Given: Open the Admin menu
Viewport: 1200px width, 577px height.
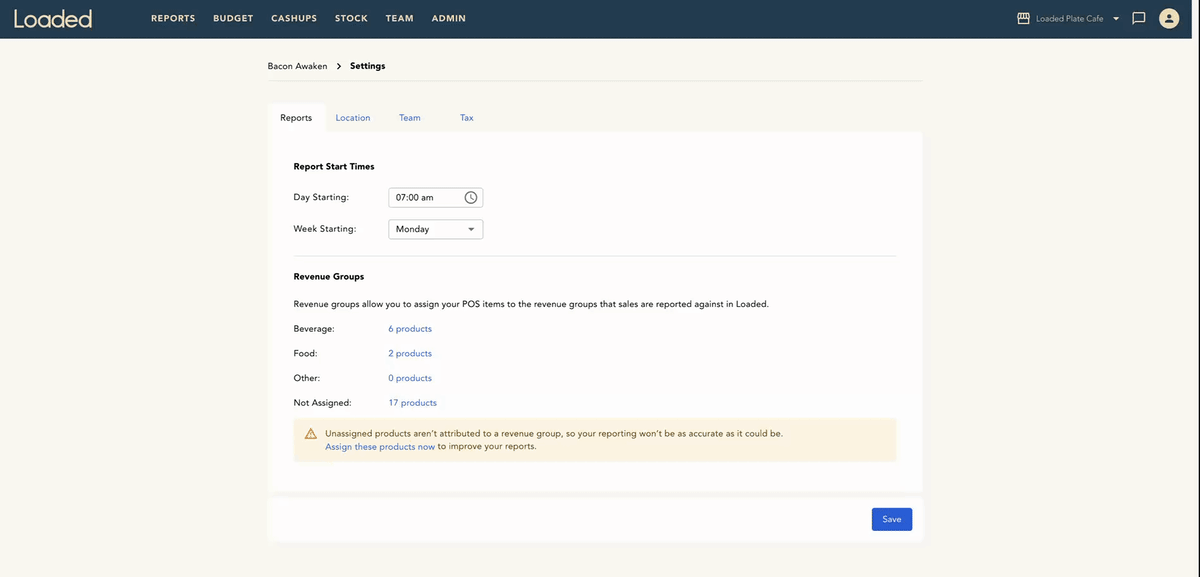Looking at the screenshot, I should pos(448,18).
